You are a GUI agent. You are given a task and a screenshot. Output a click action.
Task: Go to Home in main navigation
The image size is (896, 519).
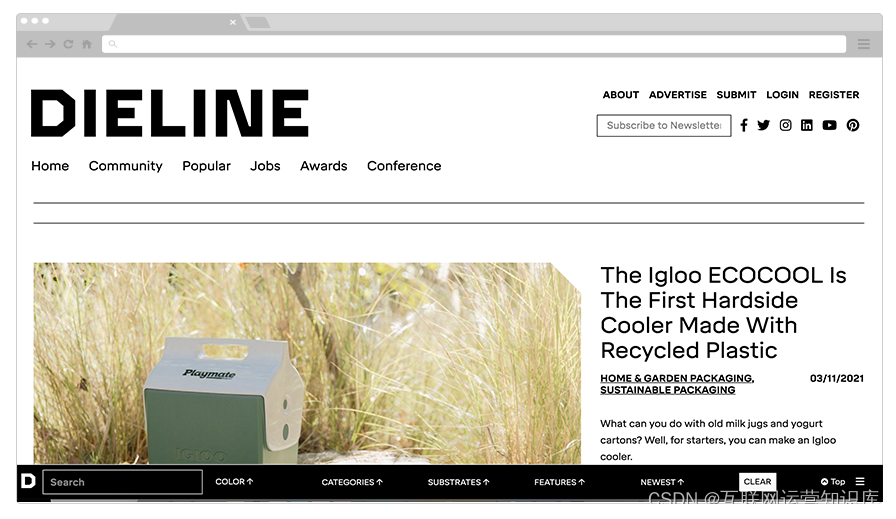50,166
